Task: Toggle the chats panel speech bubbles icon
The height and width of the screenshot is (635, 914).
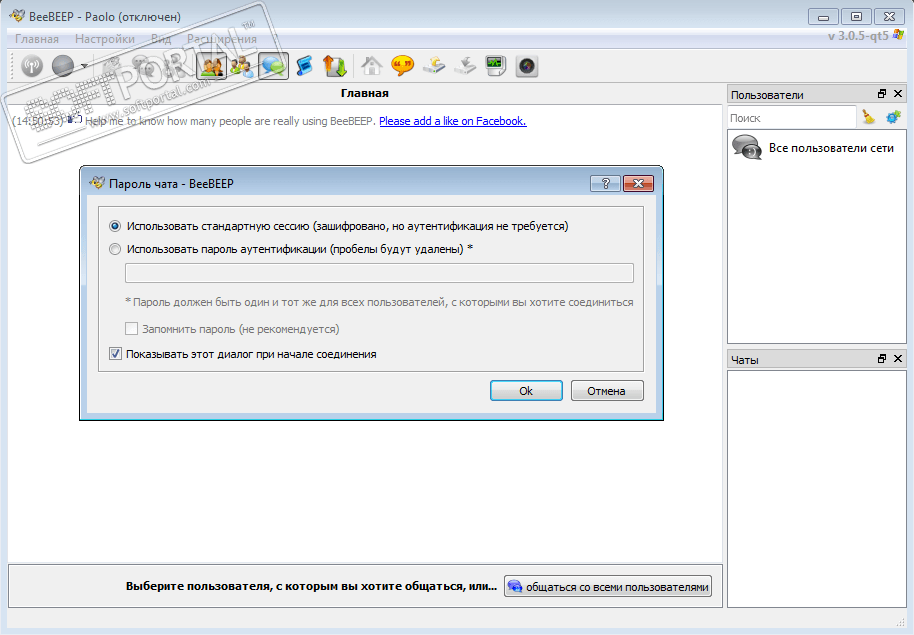Action: tap(273, 66)
